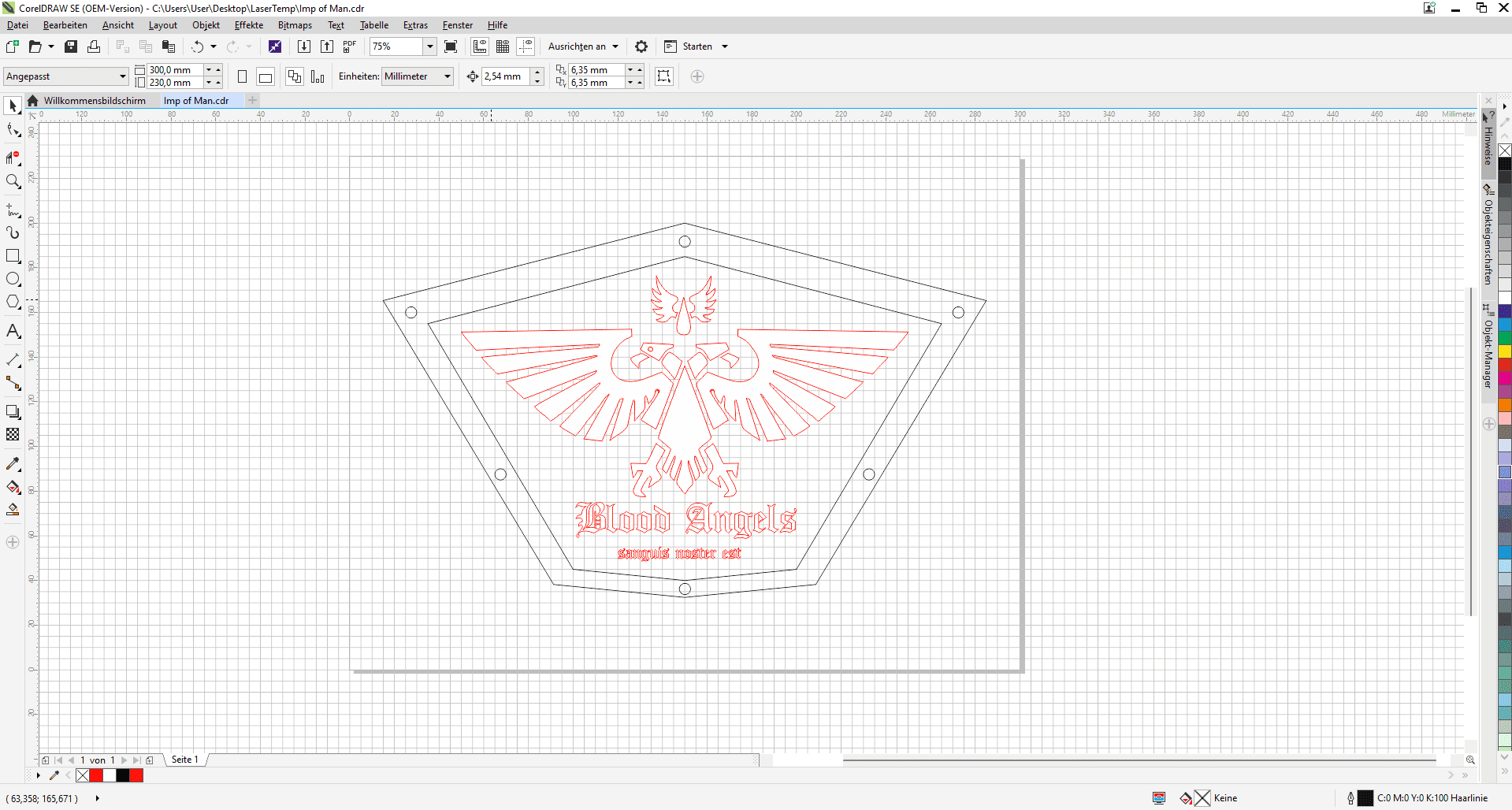Toggle rulers display
Screen dimensions: 1512x810
coord(480,46)
